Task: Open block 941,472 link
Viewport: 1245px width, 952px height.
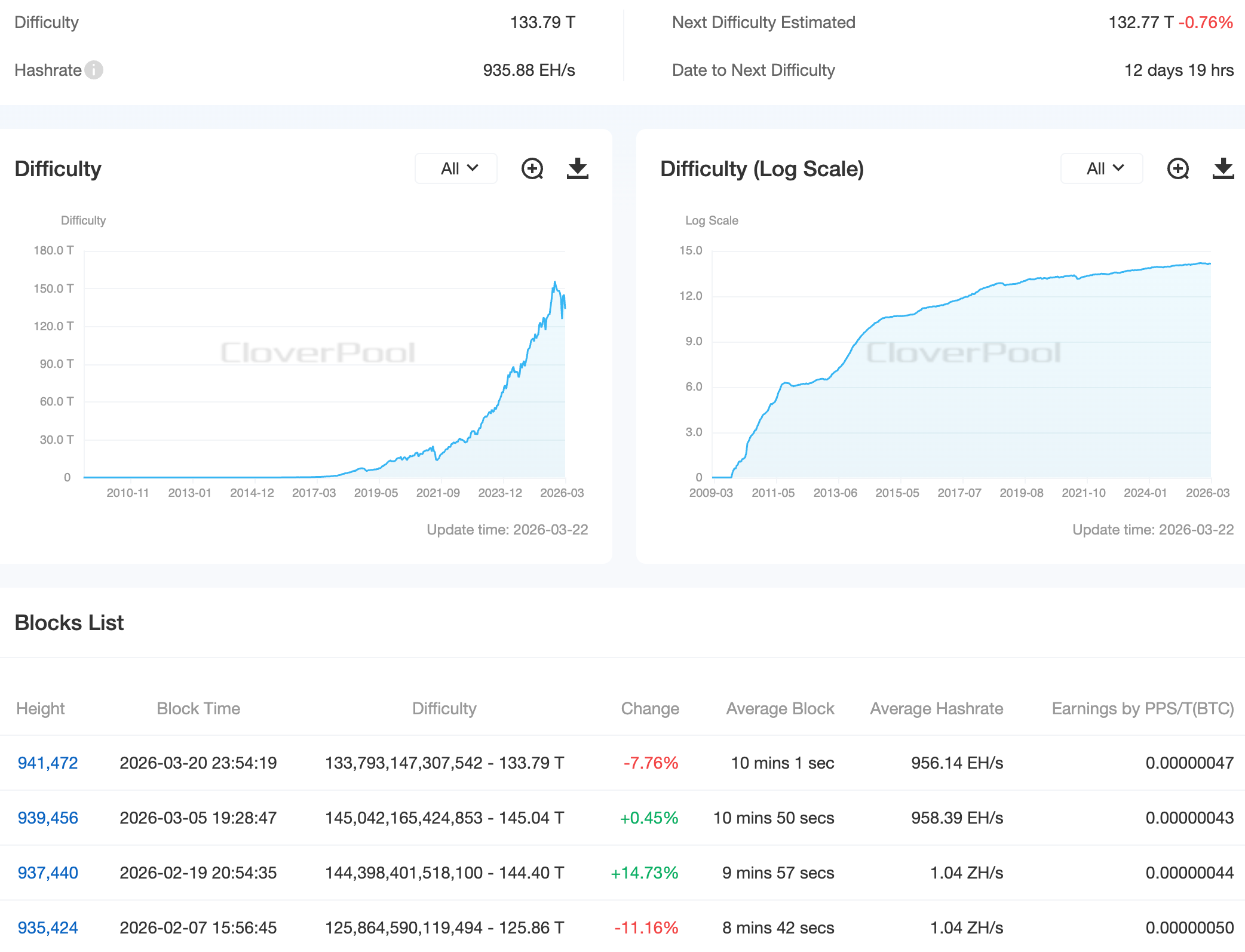Action: [48, 763]
